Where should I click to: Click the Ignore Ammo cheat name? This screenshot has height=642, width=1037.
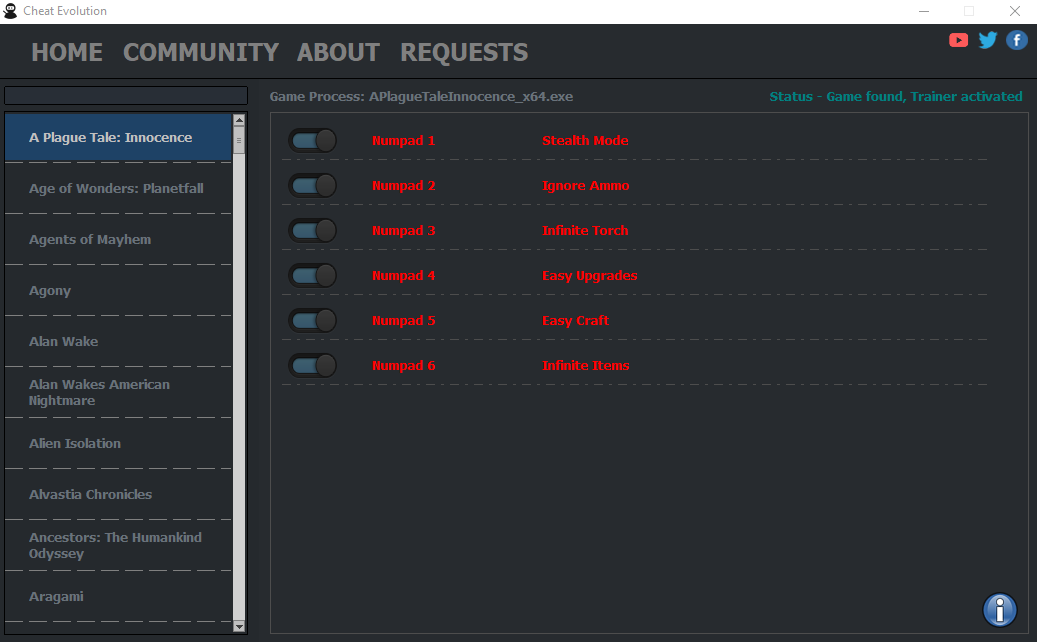tap(586, 185)
